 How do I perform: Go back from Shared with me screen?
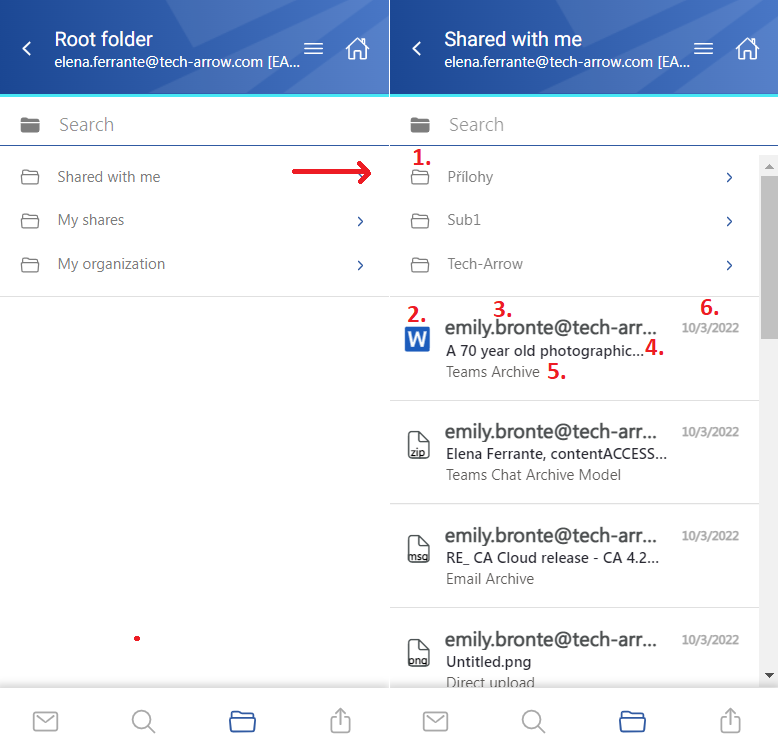[417, 49]
